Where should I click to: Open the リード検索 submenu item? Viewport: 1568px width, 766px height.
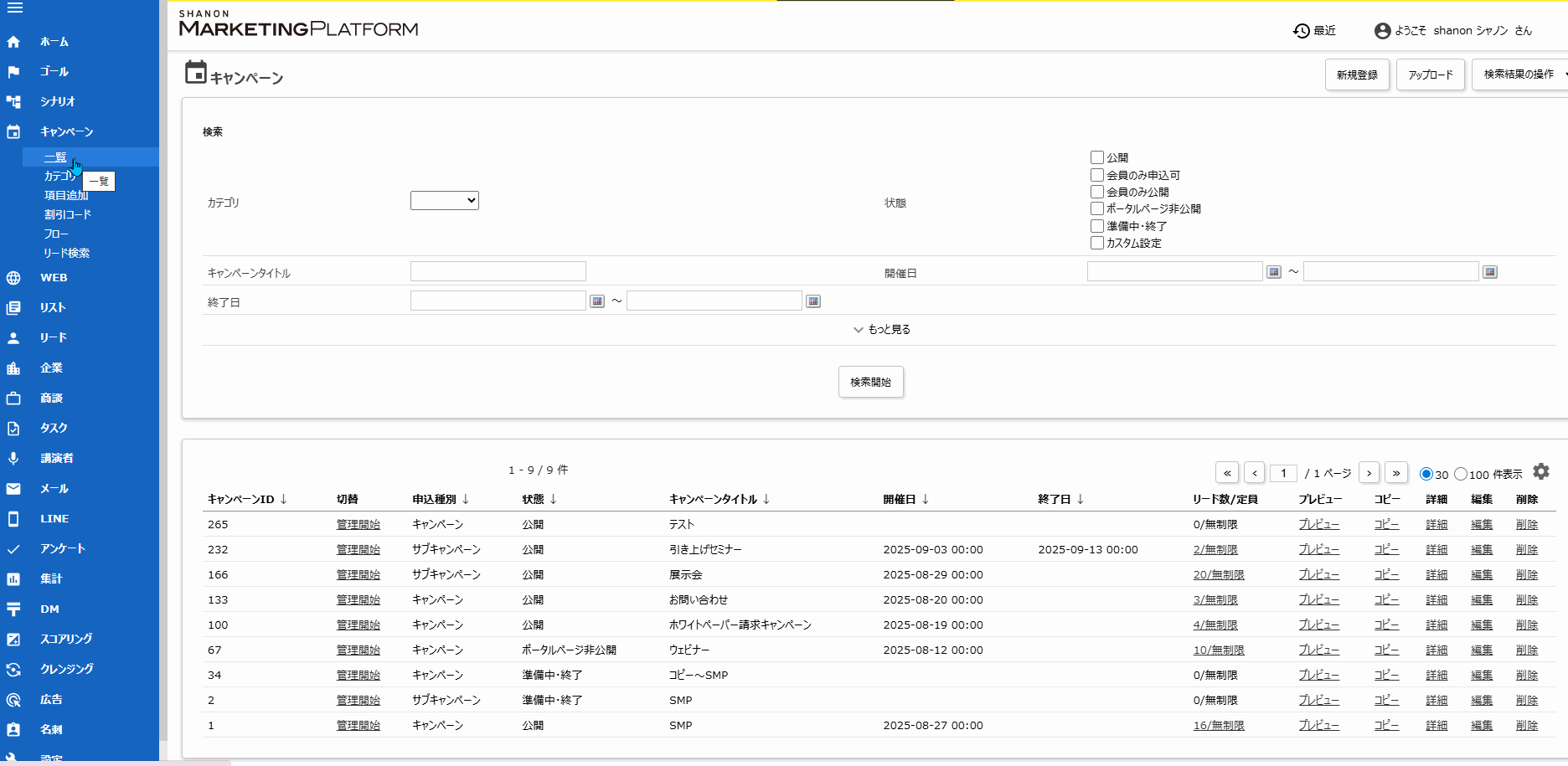[x=67, y=253]
